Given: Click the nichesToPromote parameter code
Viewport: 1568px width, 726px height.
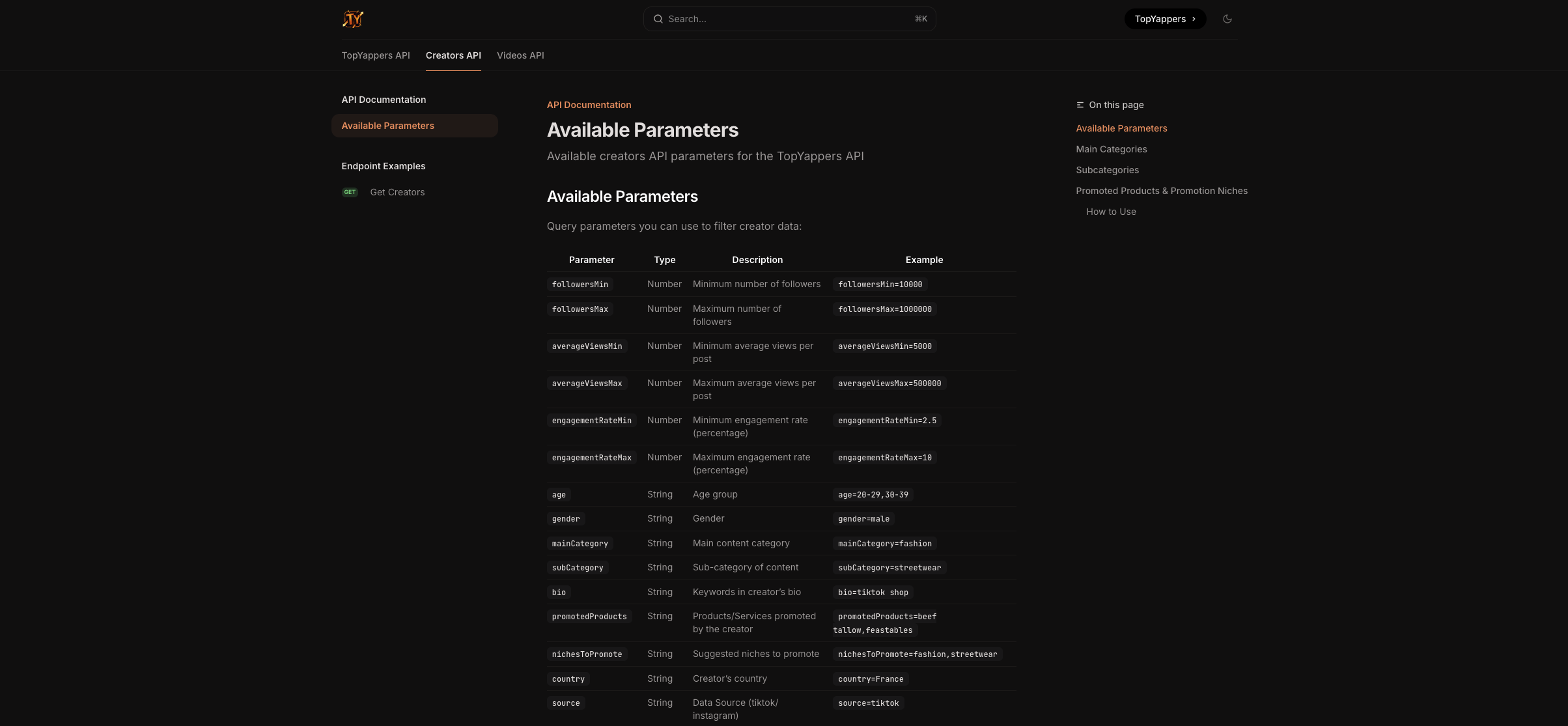Looking at the screenshot, I should click(x=587, y=654).
